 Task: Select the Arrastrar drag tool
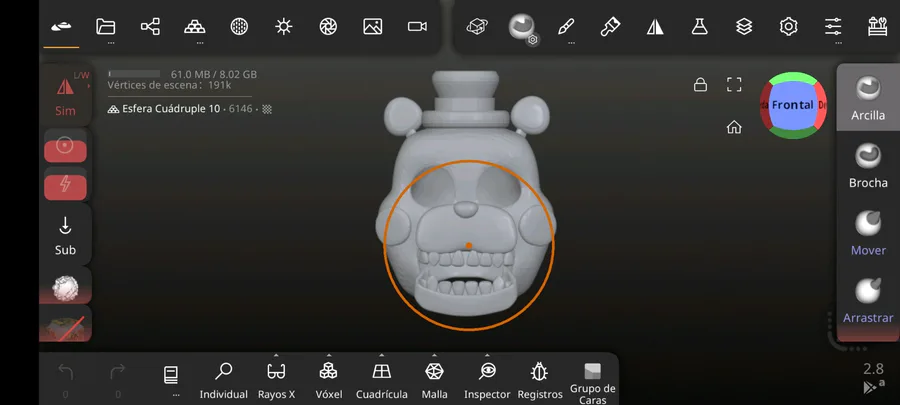(868, 301)
